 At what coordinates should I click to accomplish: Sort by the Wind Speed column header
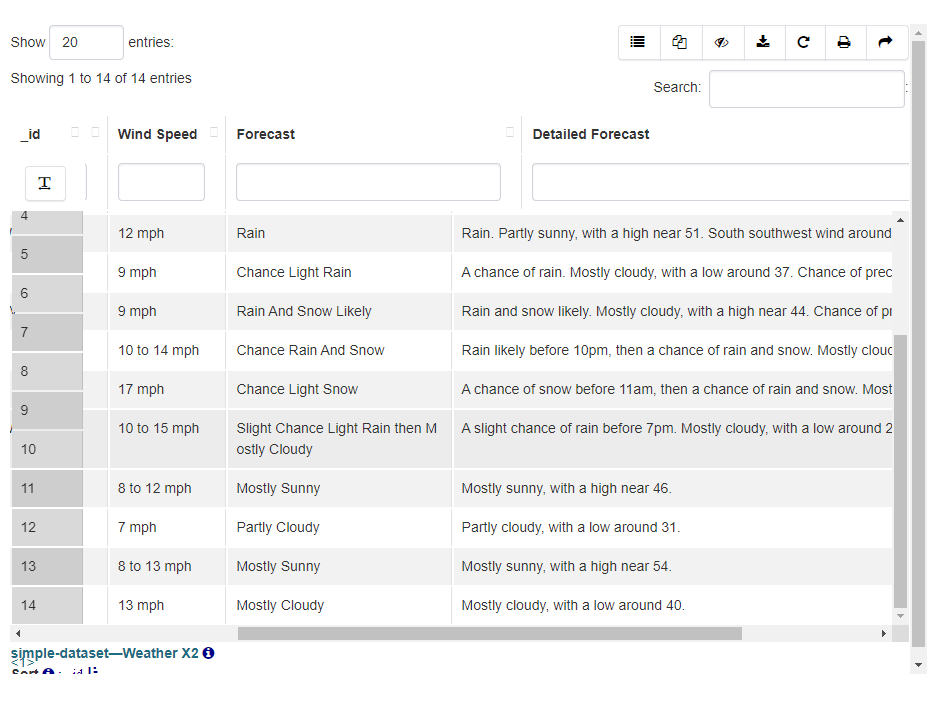tap(157, 135)
